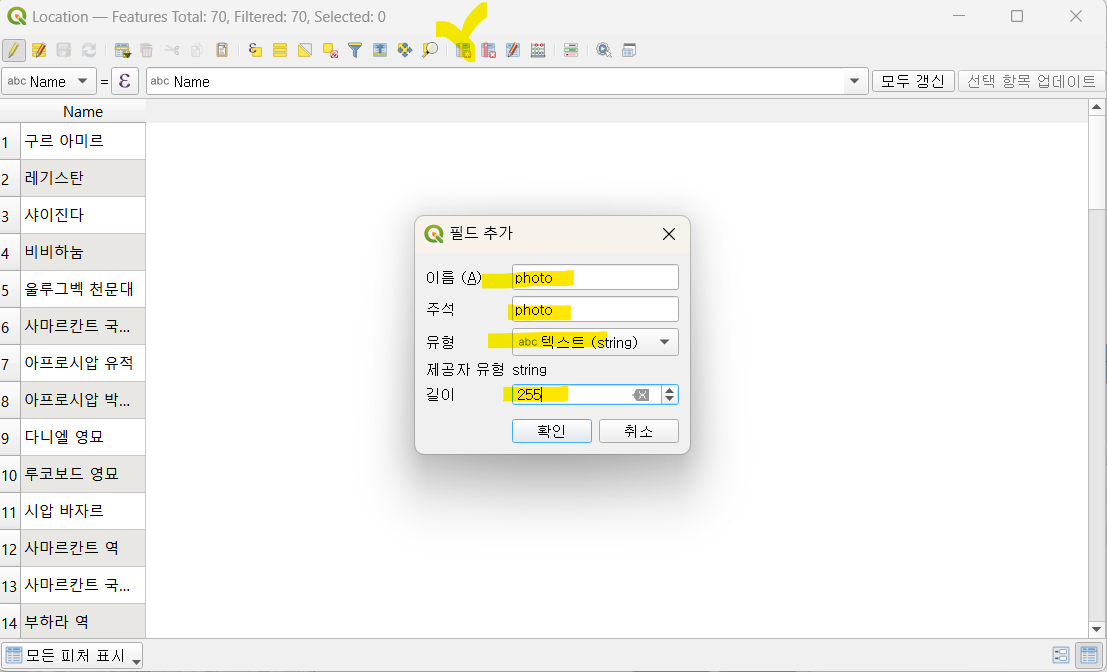
Task: Click pan map to selected rows icon
Action: click(405, 50)
